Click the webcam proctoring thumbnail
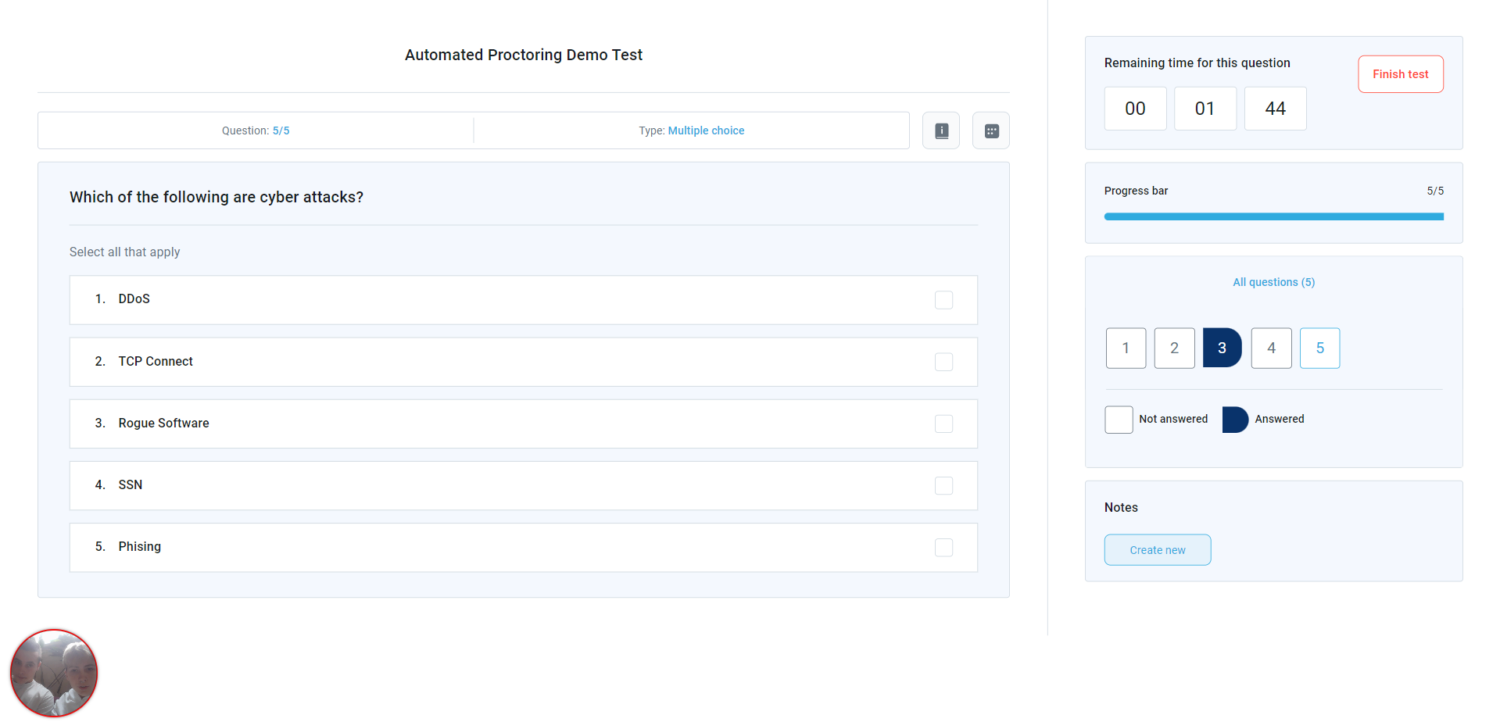The image size is (1500, 722). pos(54,673)
